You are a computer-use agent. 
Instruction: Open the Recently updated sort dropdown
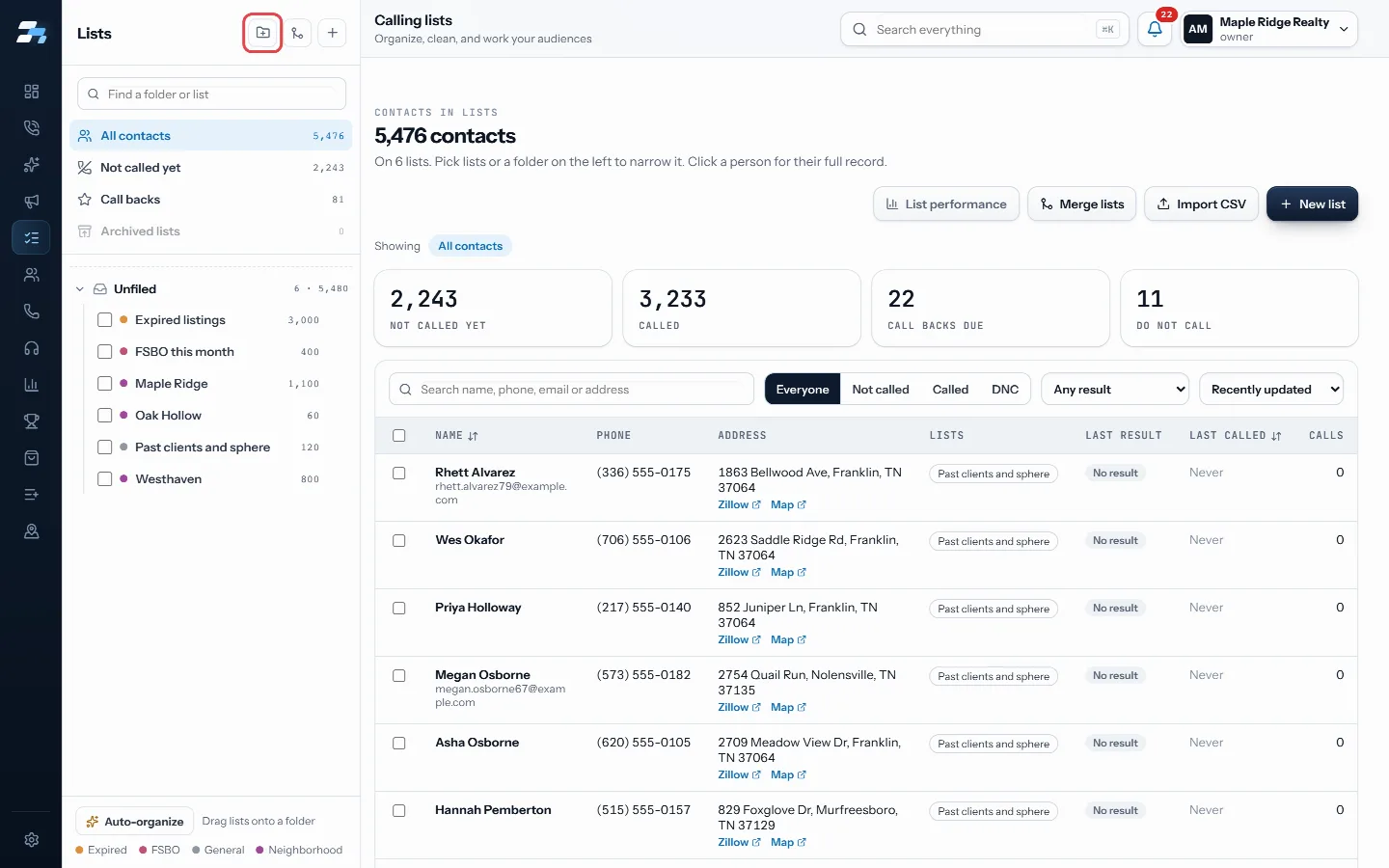1271,390
